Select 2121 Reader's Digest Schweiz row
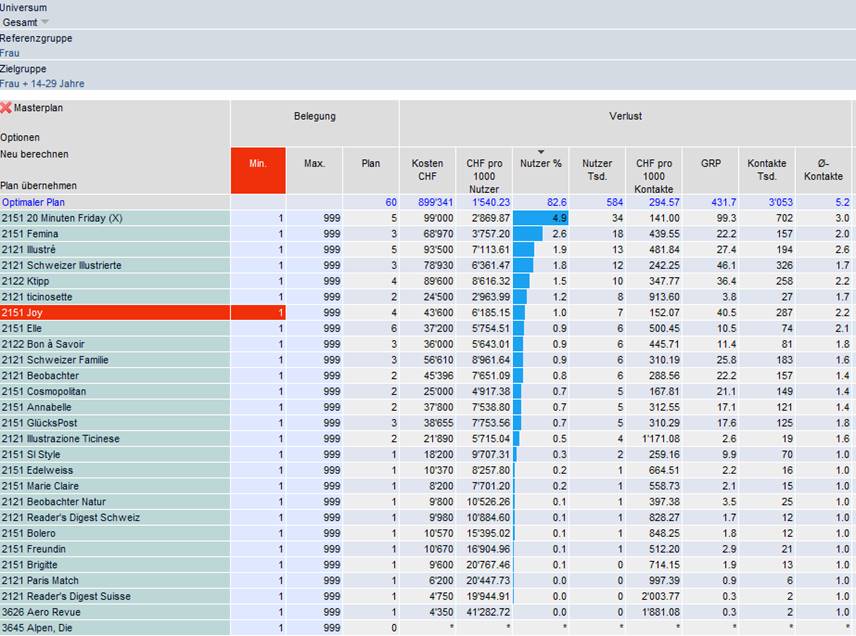Screen dimensions: 856x636 click(x=115, y=518)
